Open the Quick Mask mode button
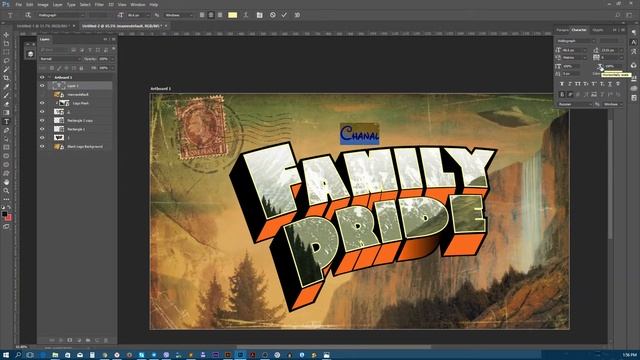The height and width of the screenshot is (360, 640). click(x=6, y=227)
